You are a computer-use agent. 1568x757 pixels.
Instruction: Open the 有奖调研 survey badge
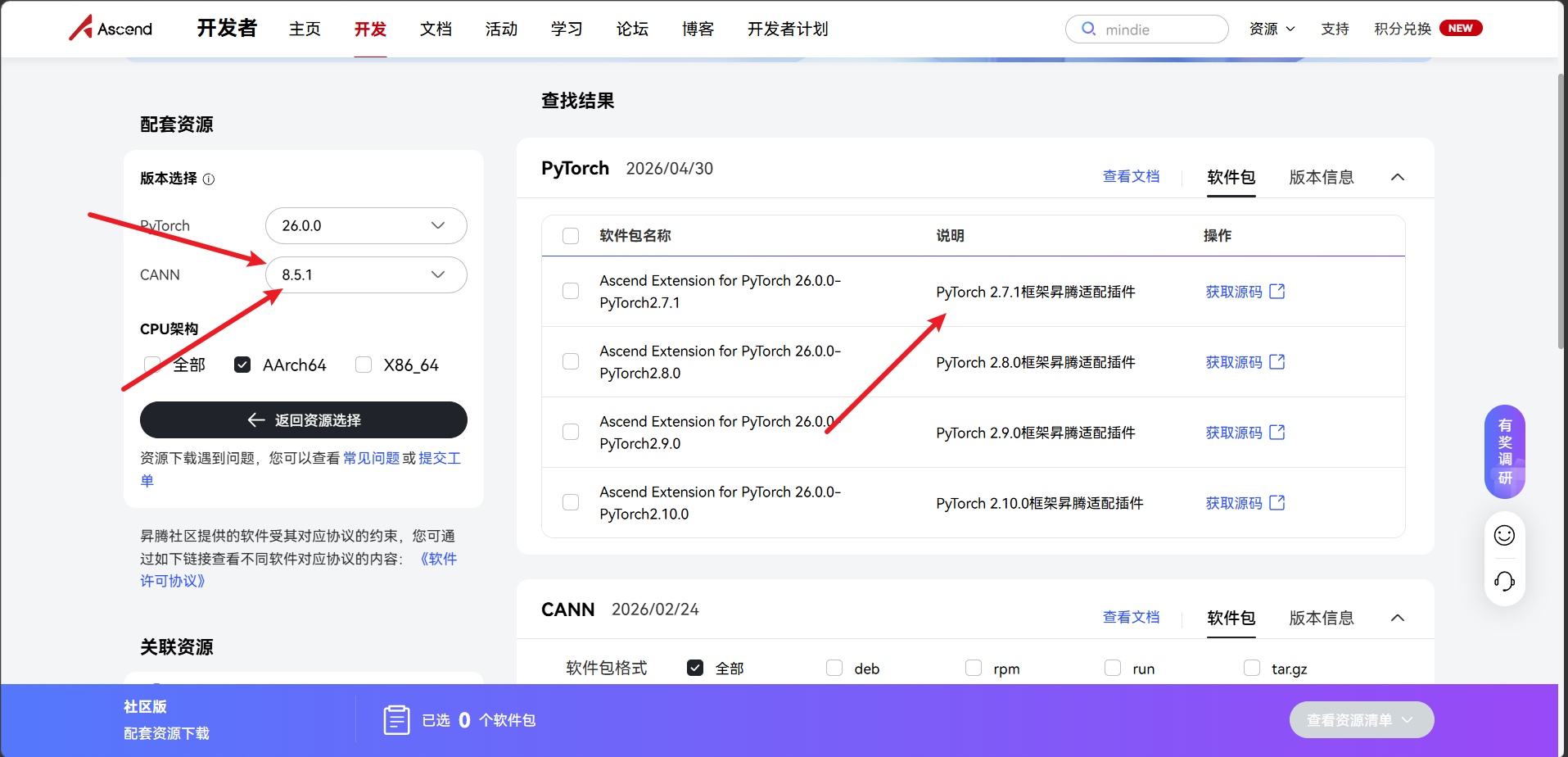coord(1505,451)
